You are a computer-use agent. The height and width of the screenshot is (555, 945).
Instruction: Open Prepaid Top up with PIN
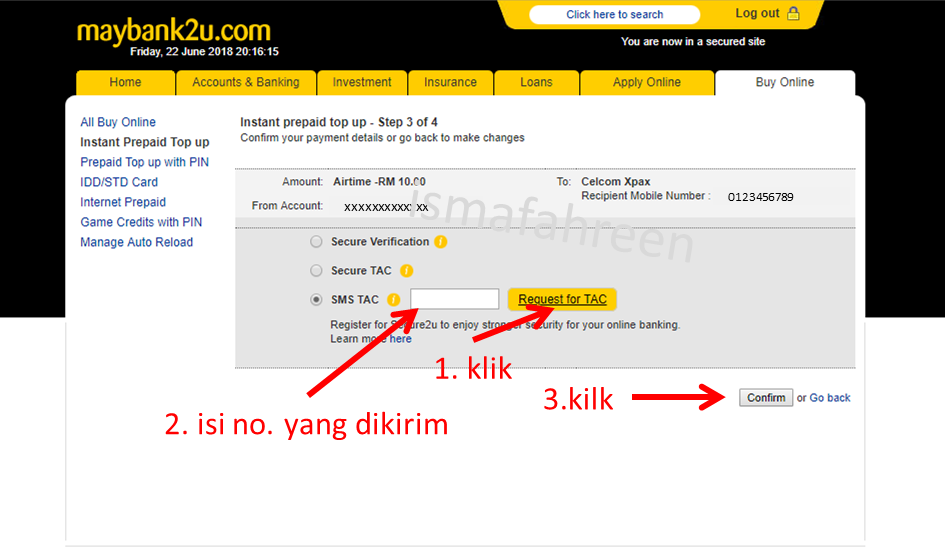[x=145, y=162]
